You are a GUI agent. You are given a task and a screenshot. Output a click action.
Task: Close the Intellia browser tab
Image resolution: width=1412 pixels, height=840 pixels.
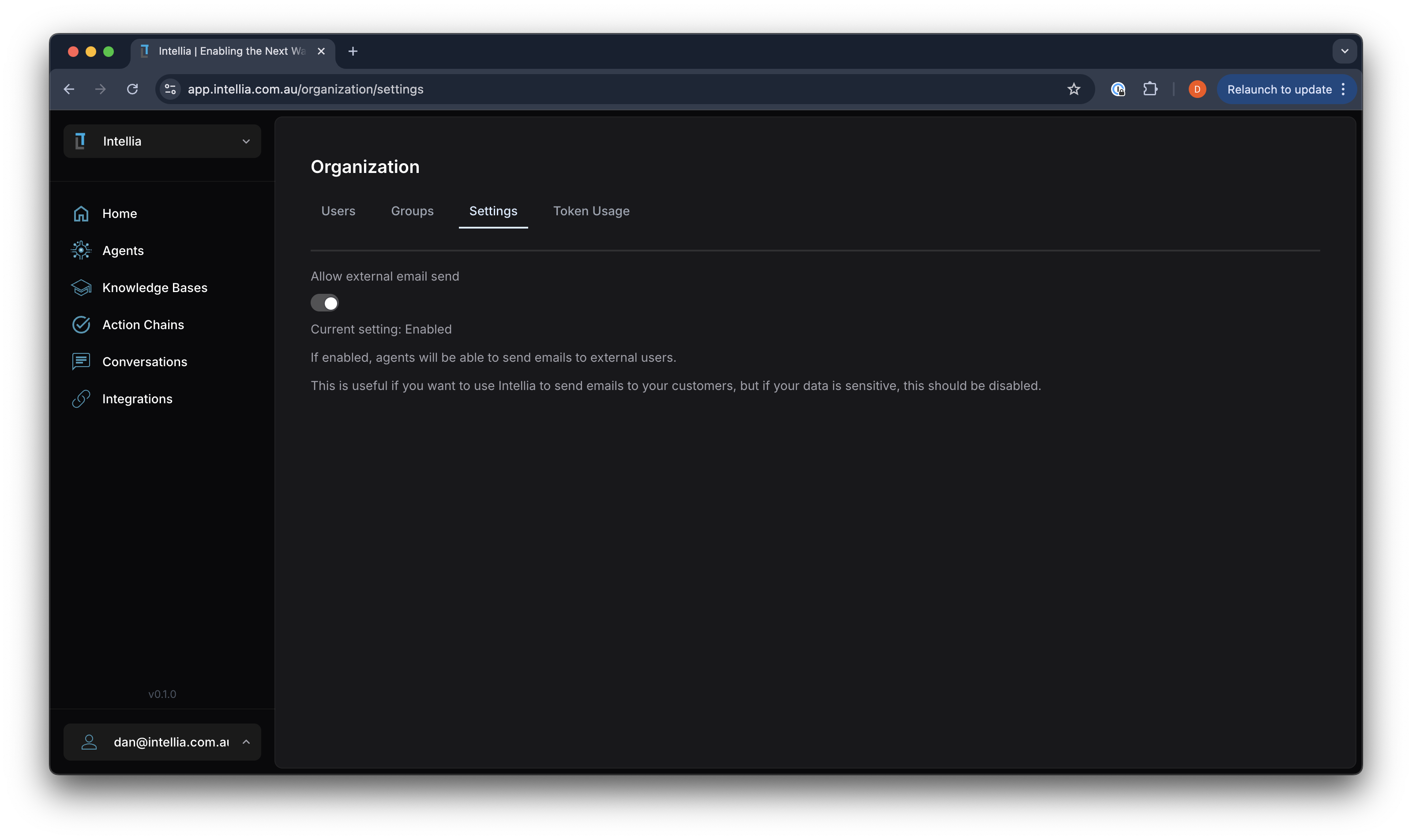(x=321, y=51)
